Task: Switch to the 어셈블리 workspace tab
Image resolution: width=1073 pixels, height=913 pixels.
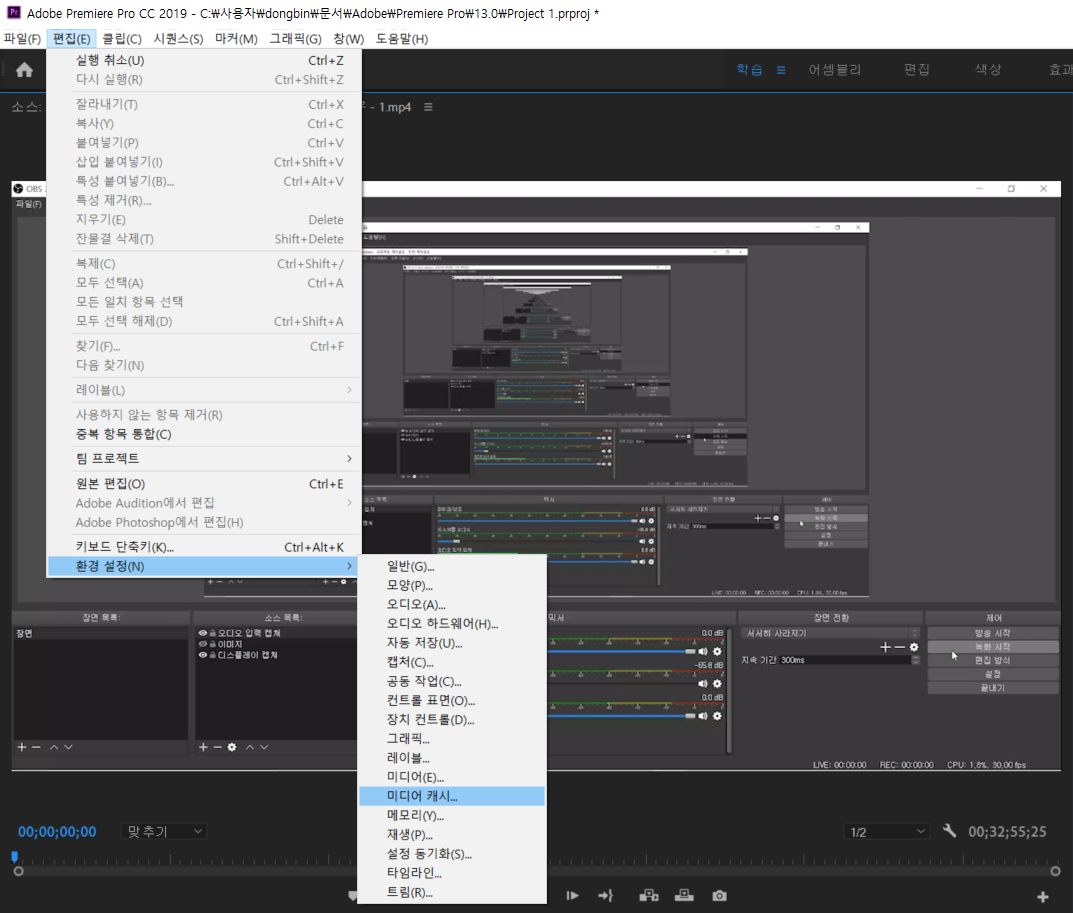Action: point(835,70)
